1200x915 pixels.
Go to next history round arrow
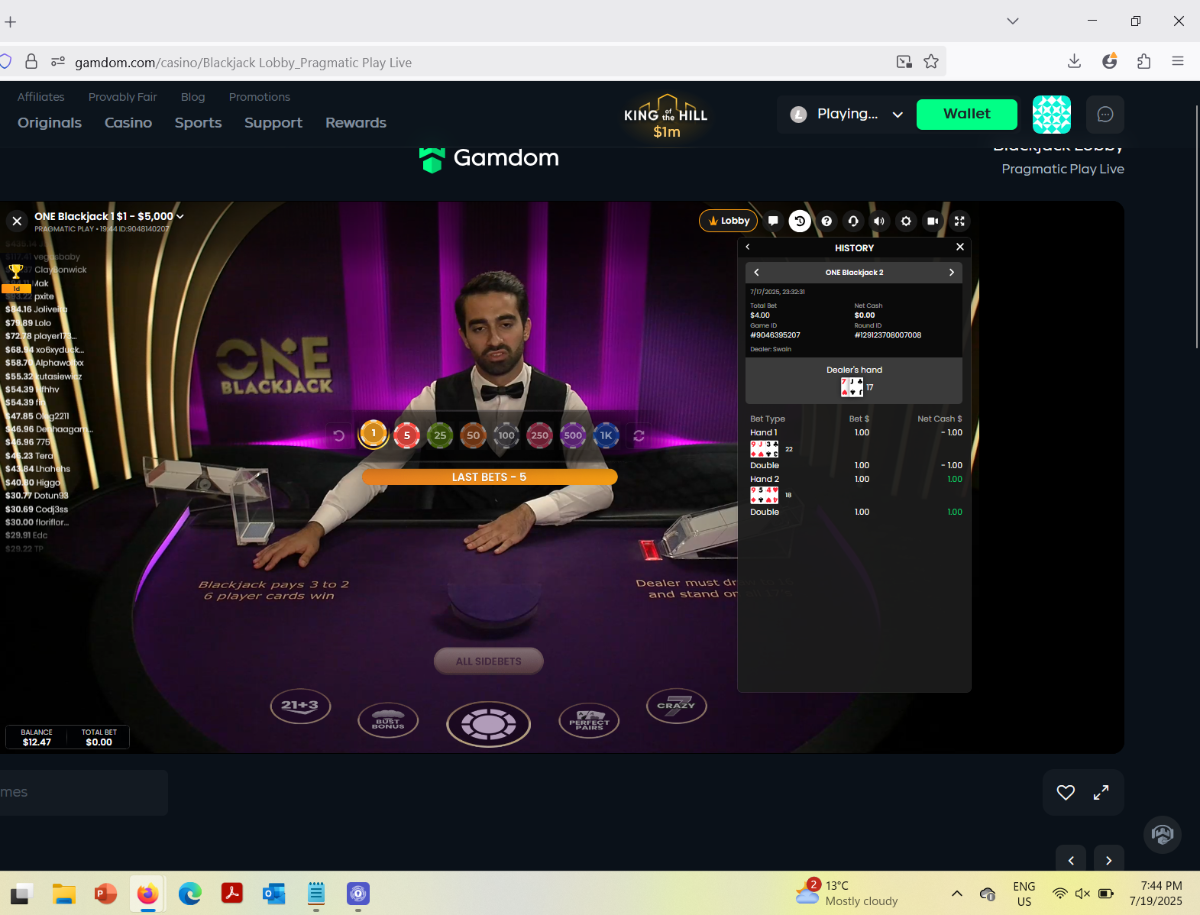click(x=951, y=272)
